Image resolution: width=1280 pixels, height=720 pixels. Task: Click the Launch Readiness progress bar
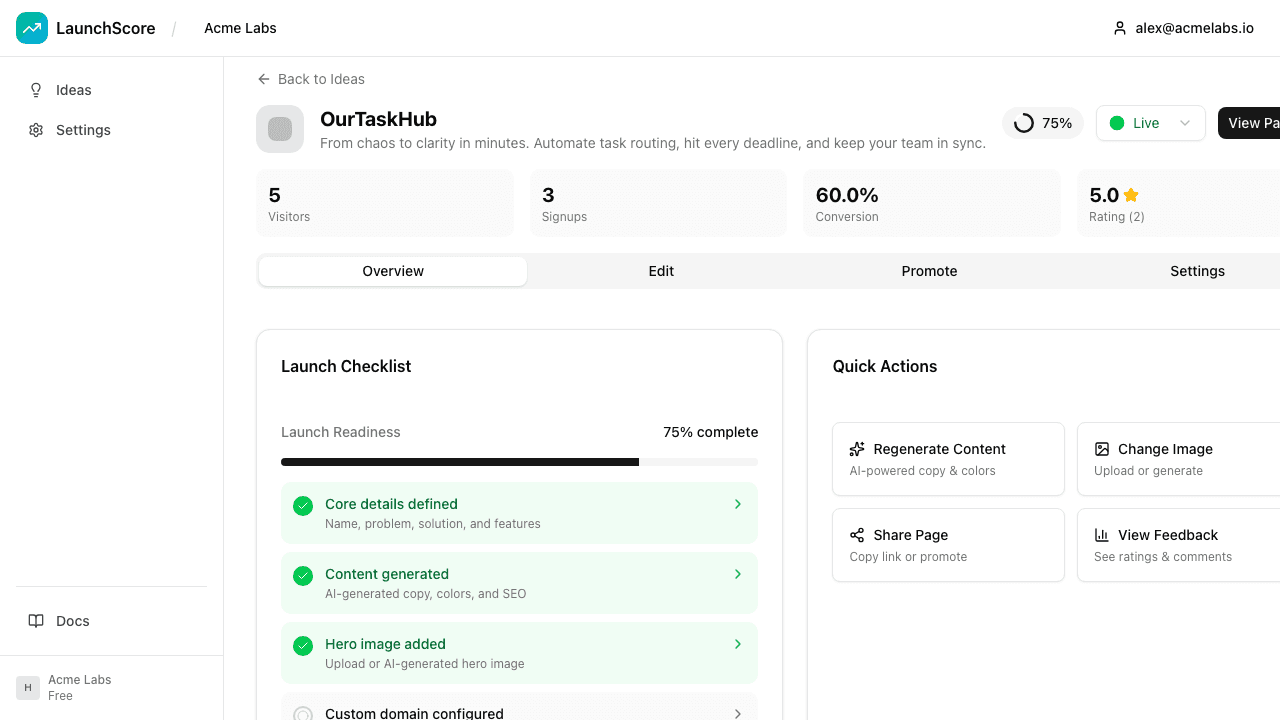point(519,462)
